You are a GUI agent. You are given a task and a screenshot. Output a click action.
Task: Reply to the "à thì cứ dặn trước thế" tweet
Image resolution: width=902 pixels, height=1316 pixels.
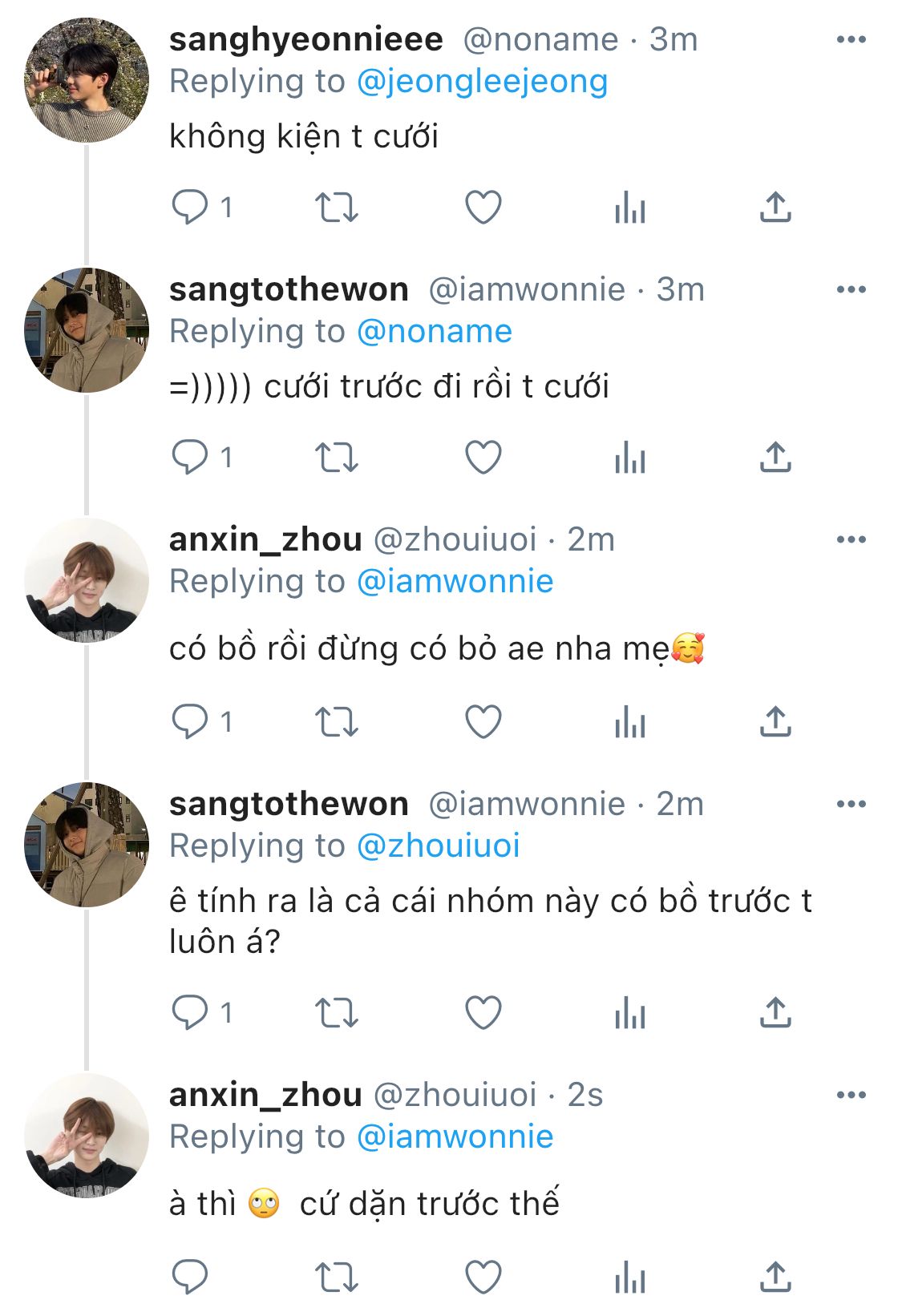point(190,1278)
